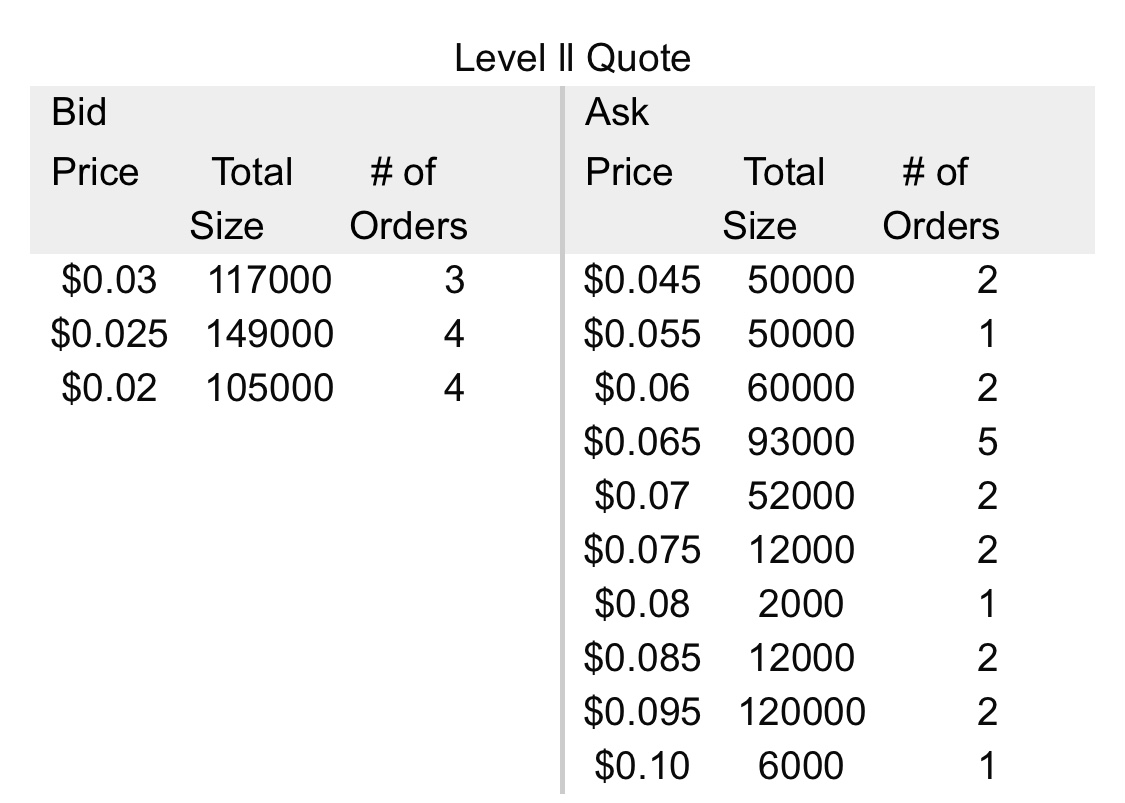
Task: Select the $0.02 bid price
Action: pos(109,388)
